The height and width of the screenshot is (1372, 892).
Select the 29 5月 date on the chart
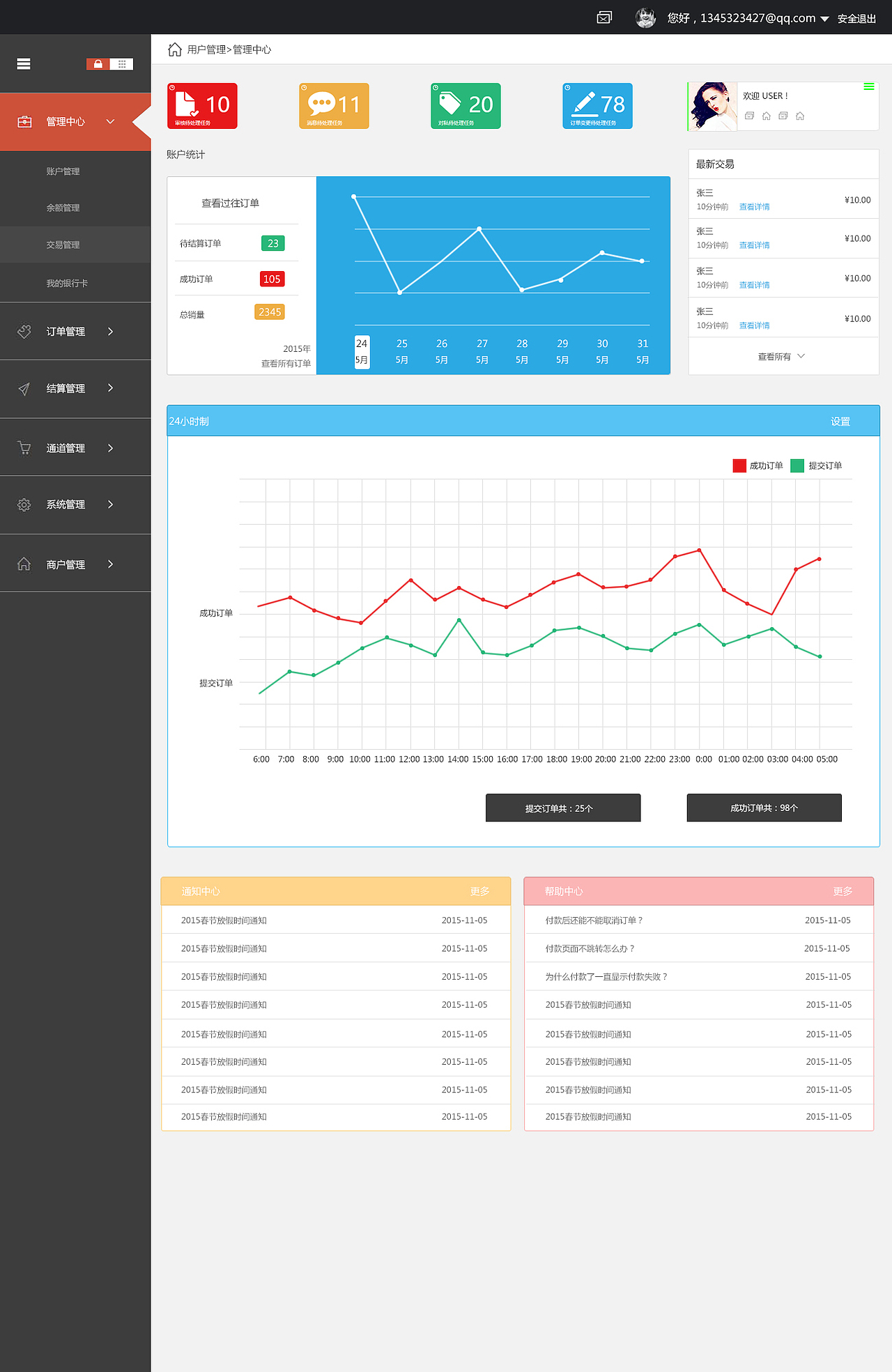click(562, 352)
